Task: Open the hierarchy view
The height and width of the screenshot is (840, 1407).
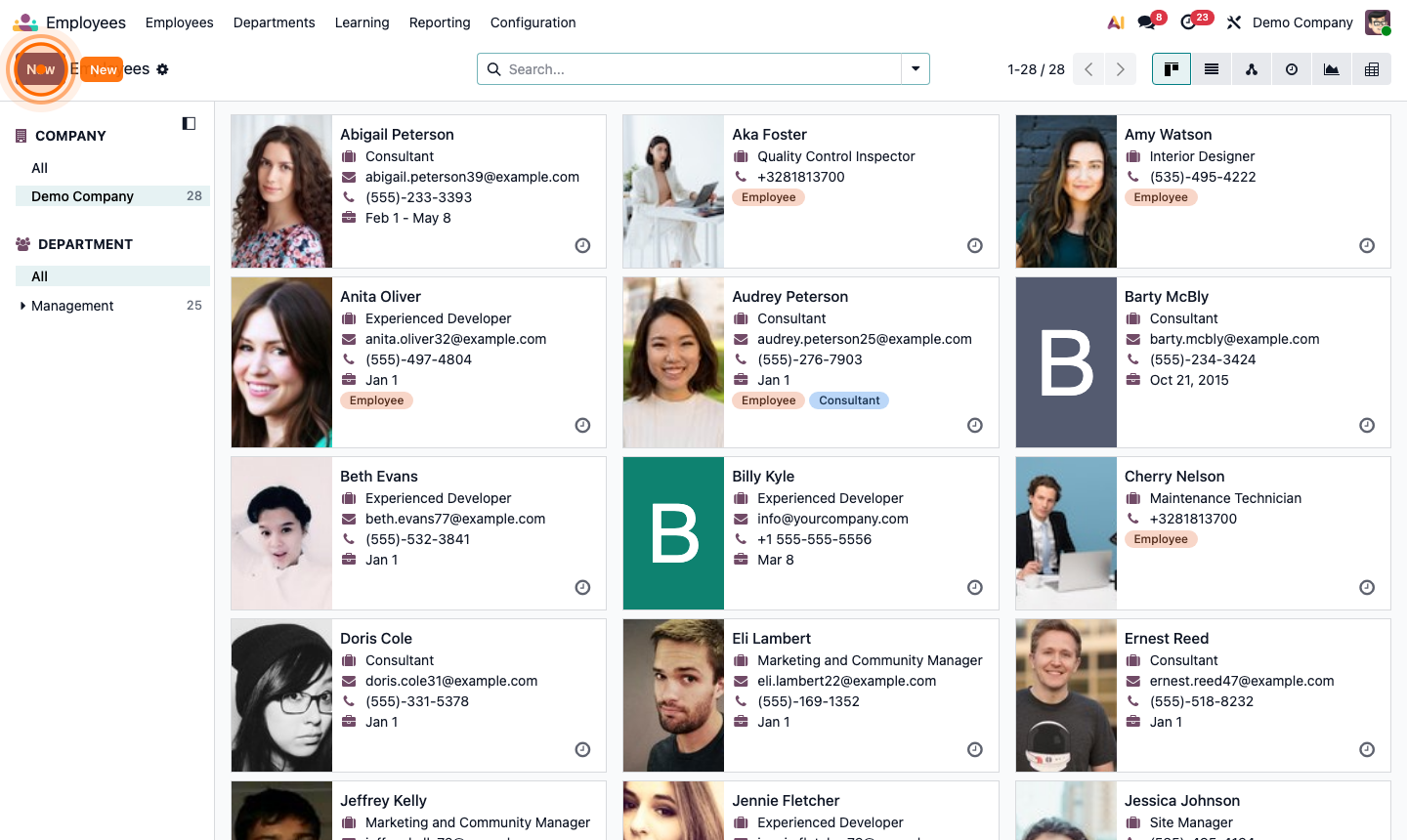Action: click(x=1252, y=69)
